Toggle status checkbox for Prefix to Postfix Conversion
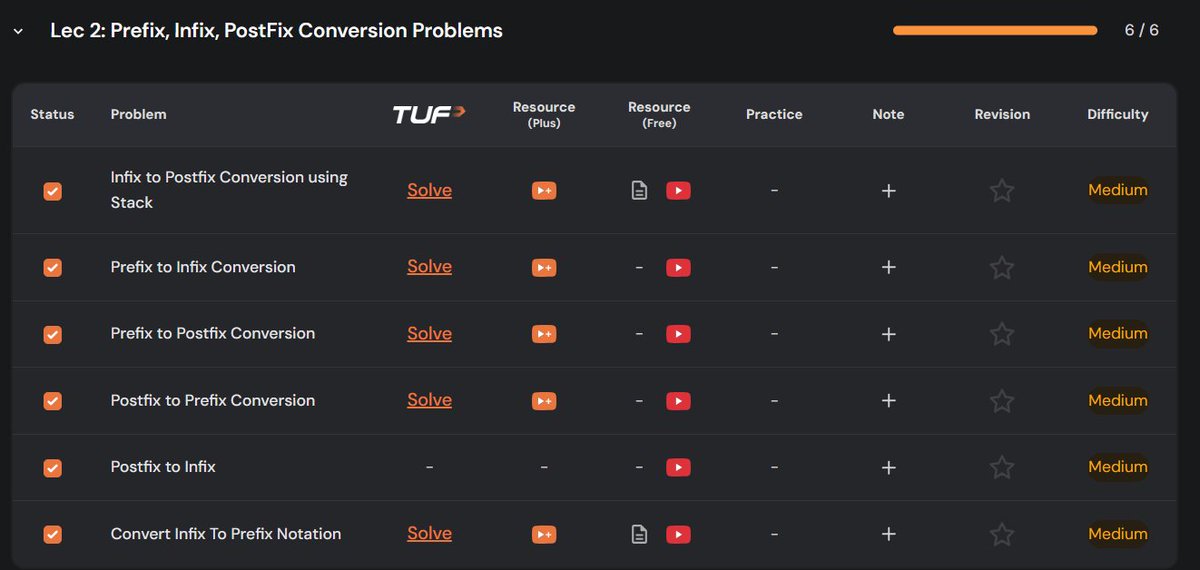Screen dimensions: 1200x570 (x=53, y=334)
